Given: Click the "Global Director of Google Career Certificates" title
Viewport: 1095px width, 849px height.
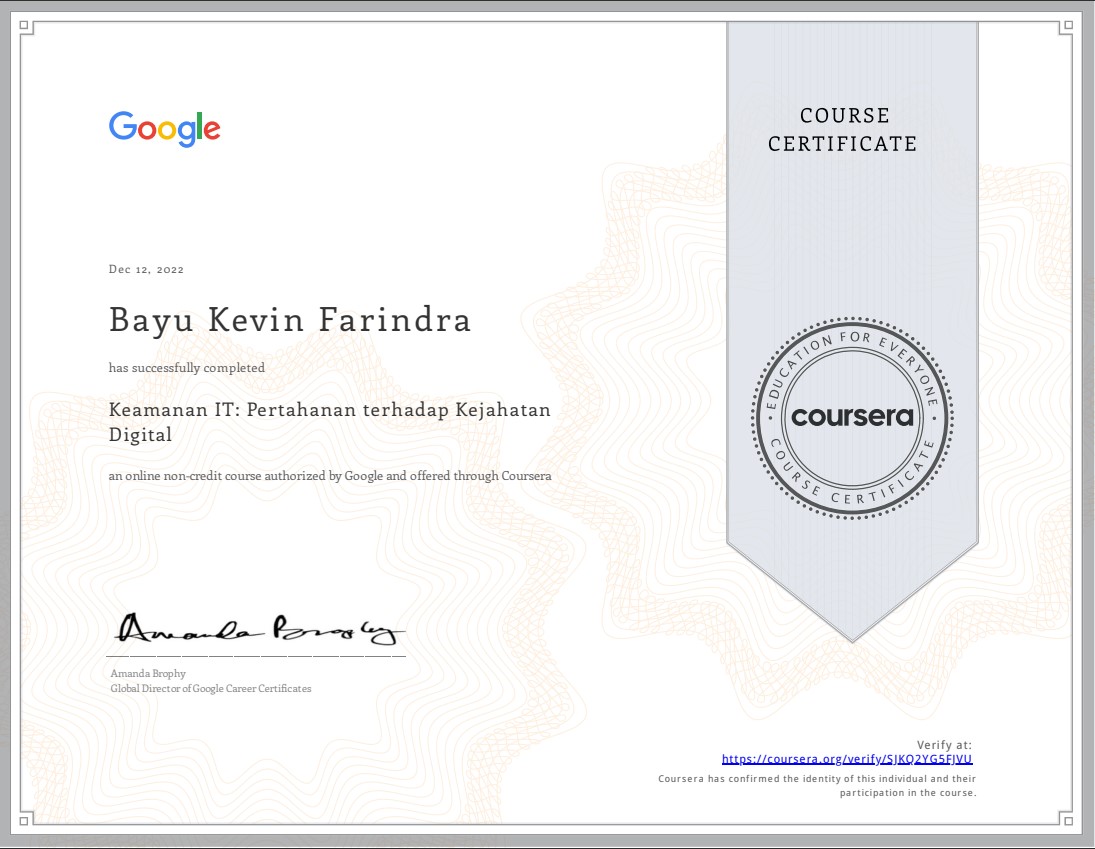Looking at the screenshot, I should 211,688.
